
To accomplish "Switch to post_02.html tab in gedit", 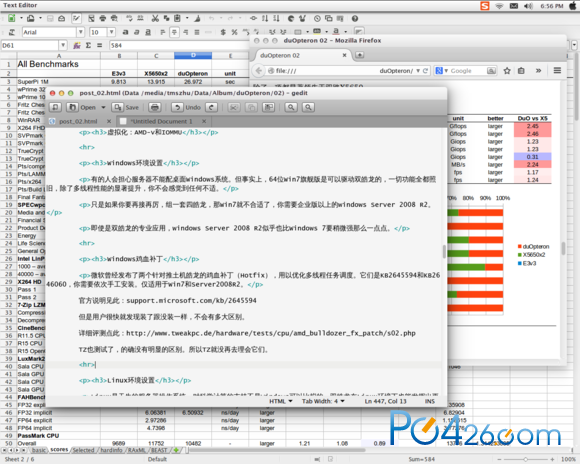I will point(78,121).
